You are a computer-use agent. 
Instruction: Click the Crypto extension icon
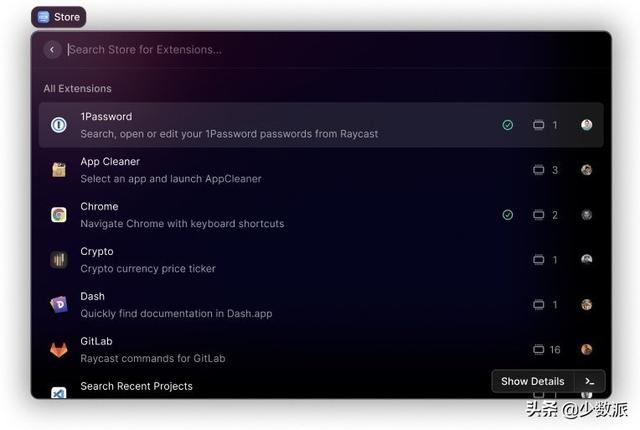click(x=59, y=260)
